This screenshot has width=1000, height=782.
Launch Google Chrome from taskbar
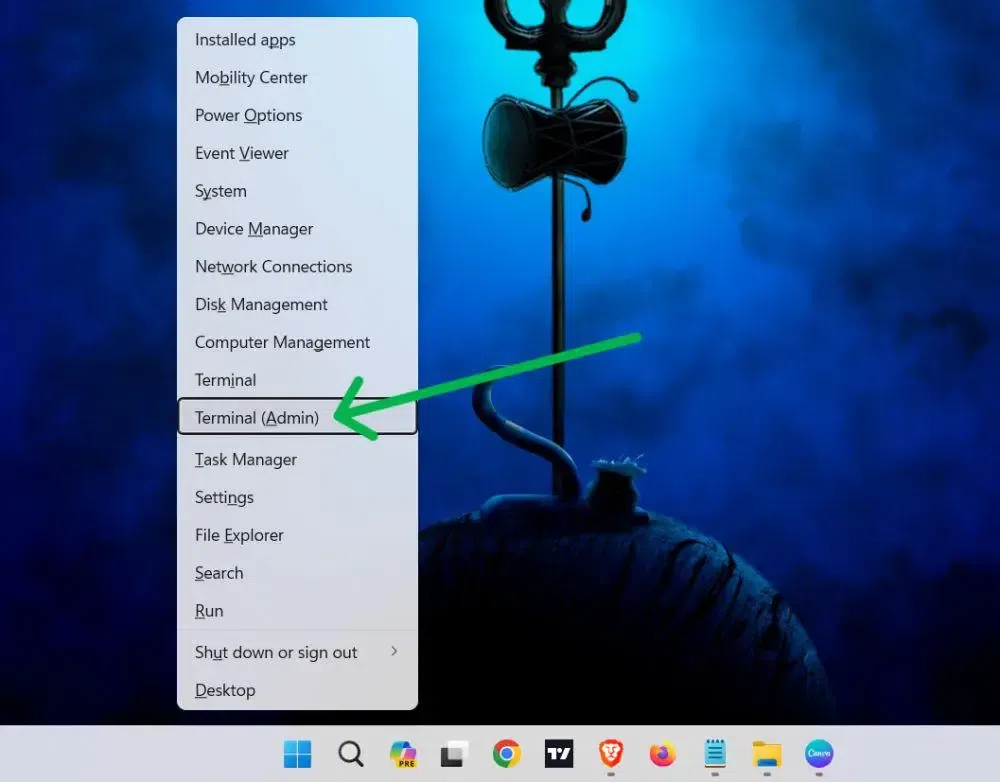pyautogui.click(x=507, y=754)
